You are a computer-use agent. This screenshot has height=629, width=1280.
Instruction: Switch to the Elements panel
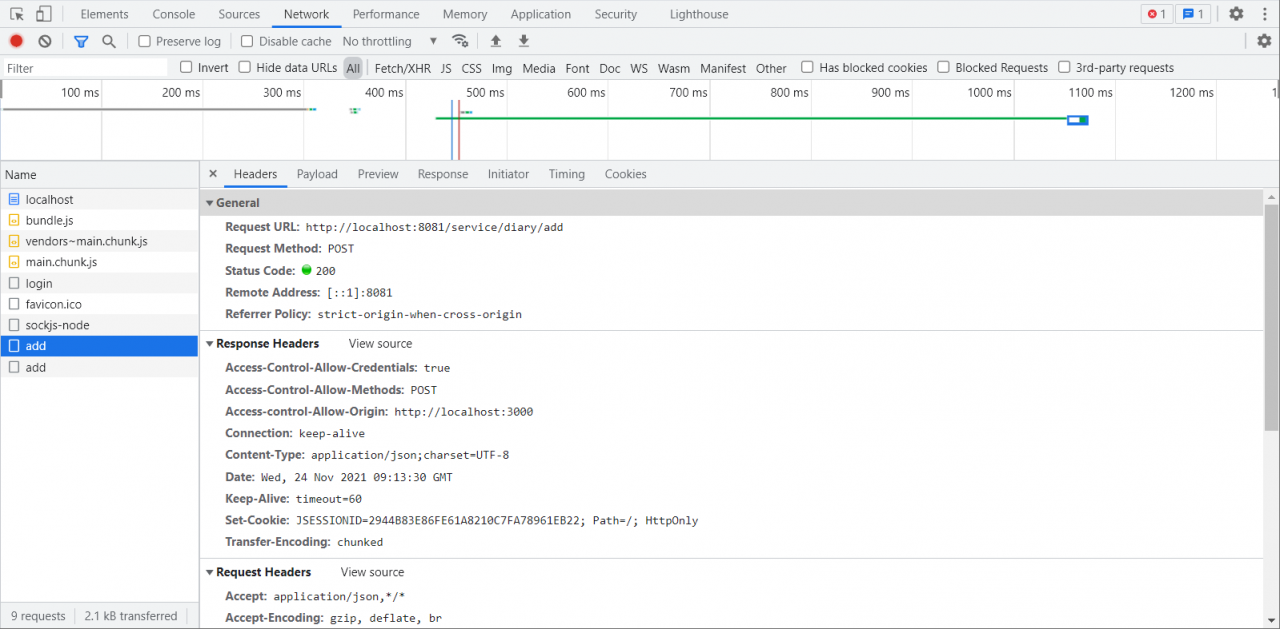104,14
